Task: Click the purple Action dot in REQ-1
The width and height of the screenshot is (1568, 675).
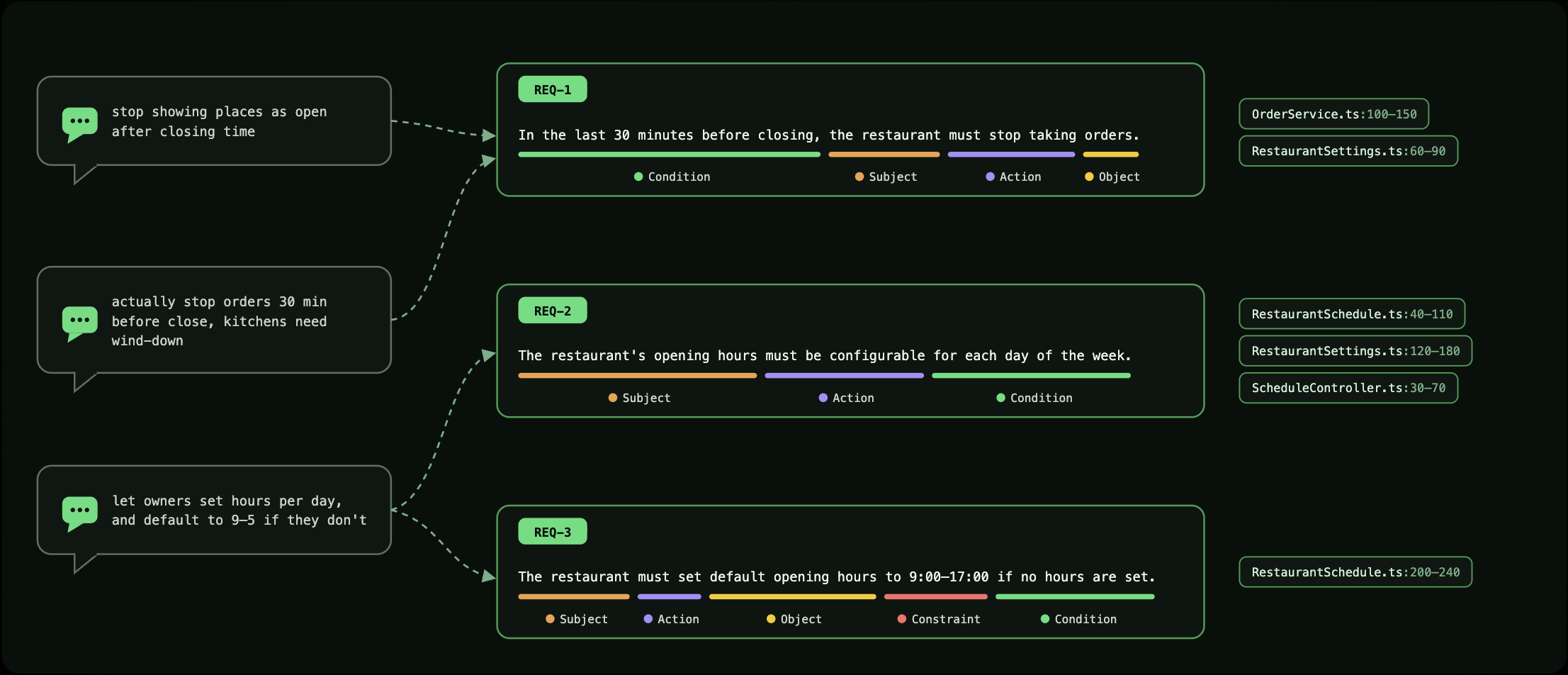Action: [x=990, y=177]
